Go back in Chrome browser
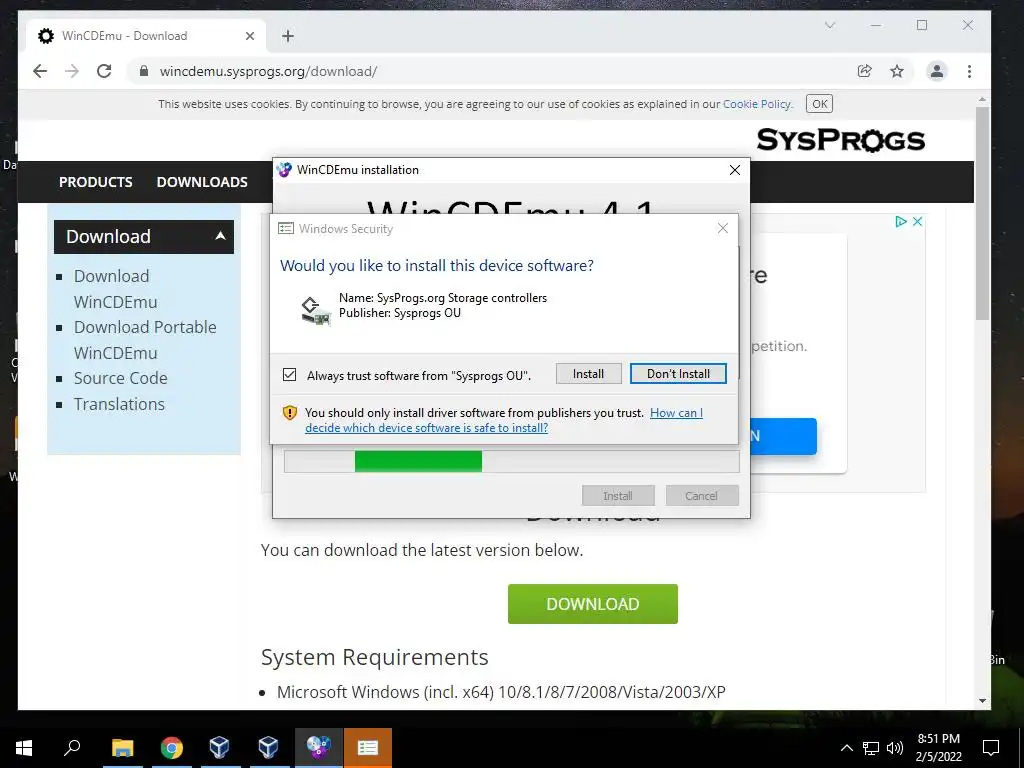The height and width of the screenshot is (768, 1024). (40, 71)
